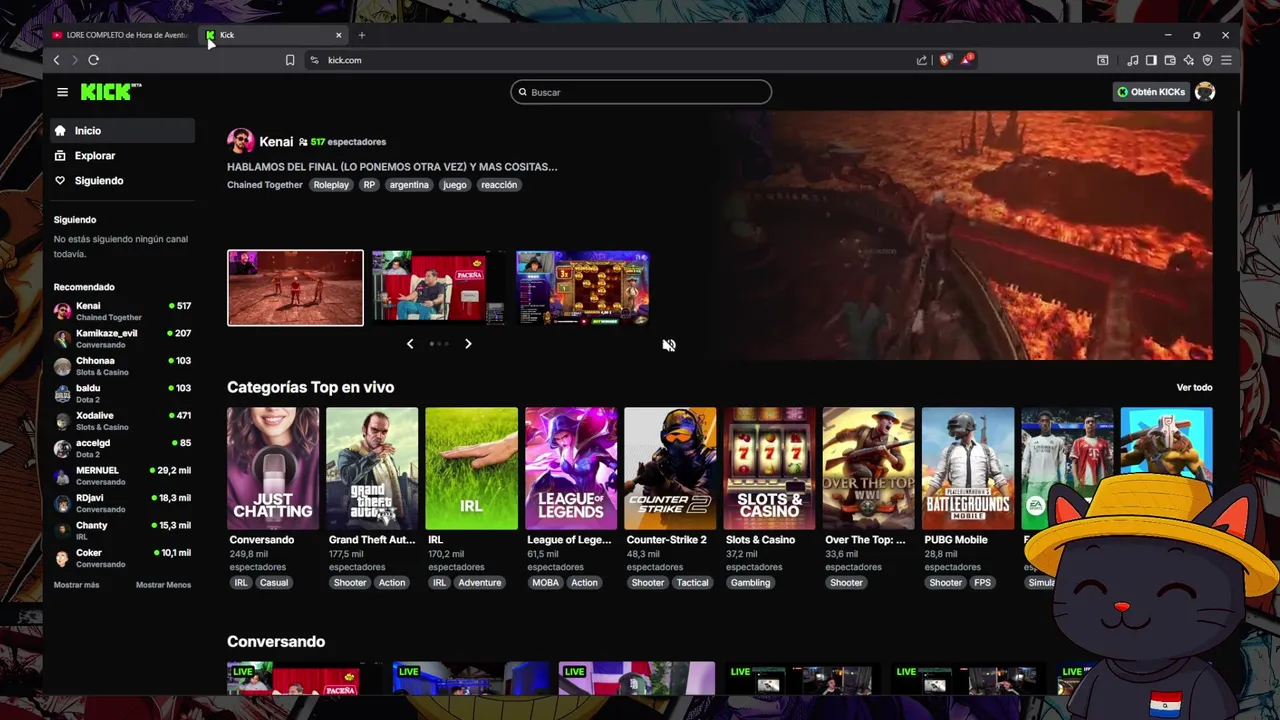
Task: Open the Over The Top WWI category card
Action: pos(868,468)
